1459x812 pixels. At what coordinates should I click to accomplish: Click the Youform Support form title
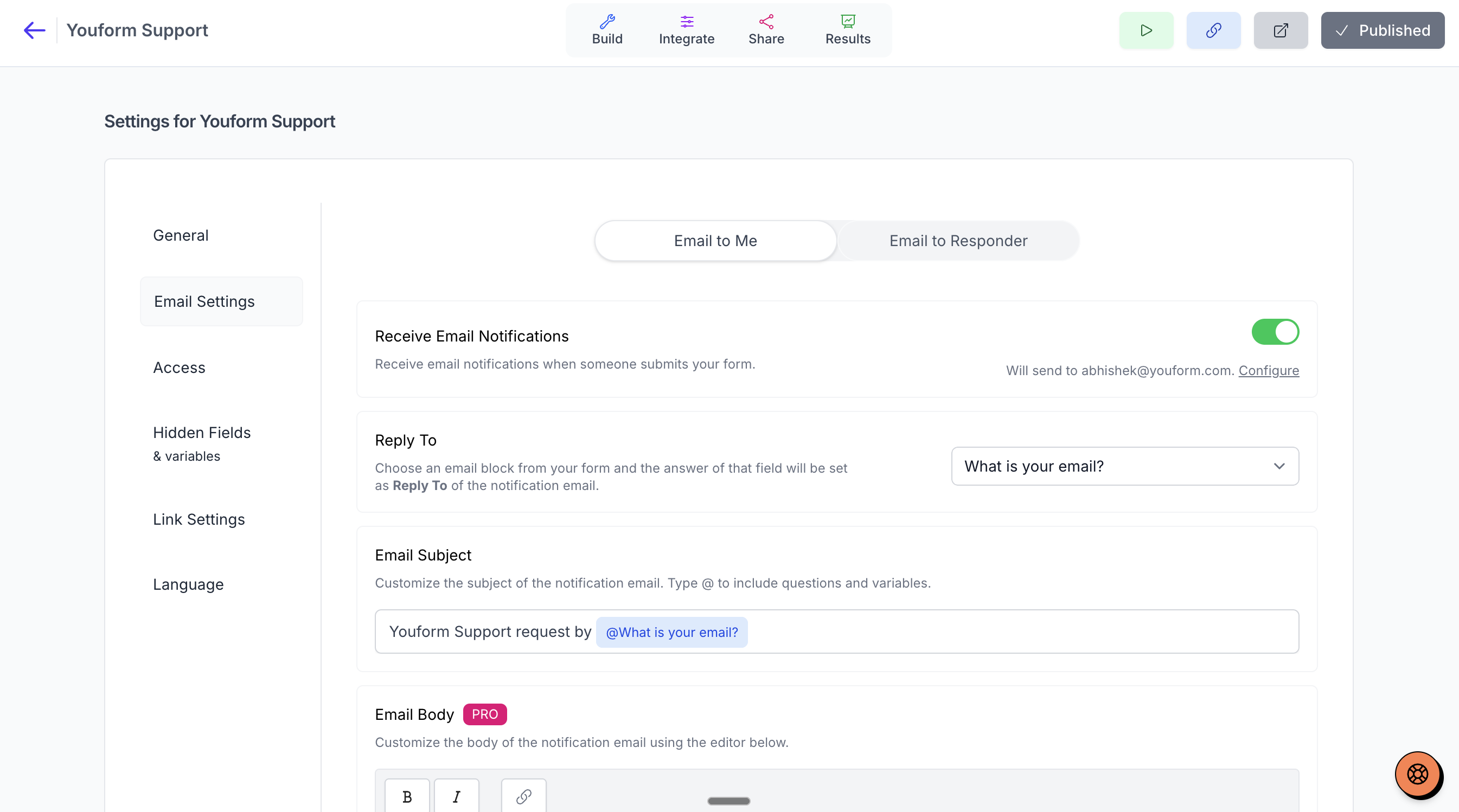tap(137, 30)
